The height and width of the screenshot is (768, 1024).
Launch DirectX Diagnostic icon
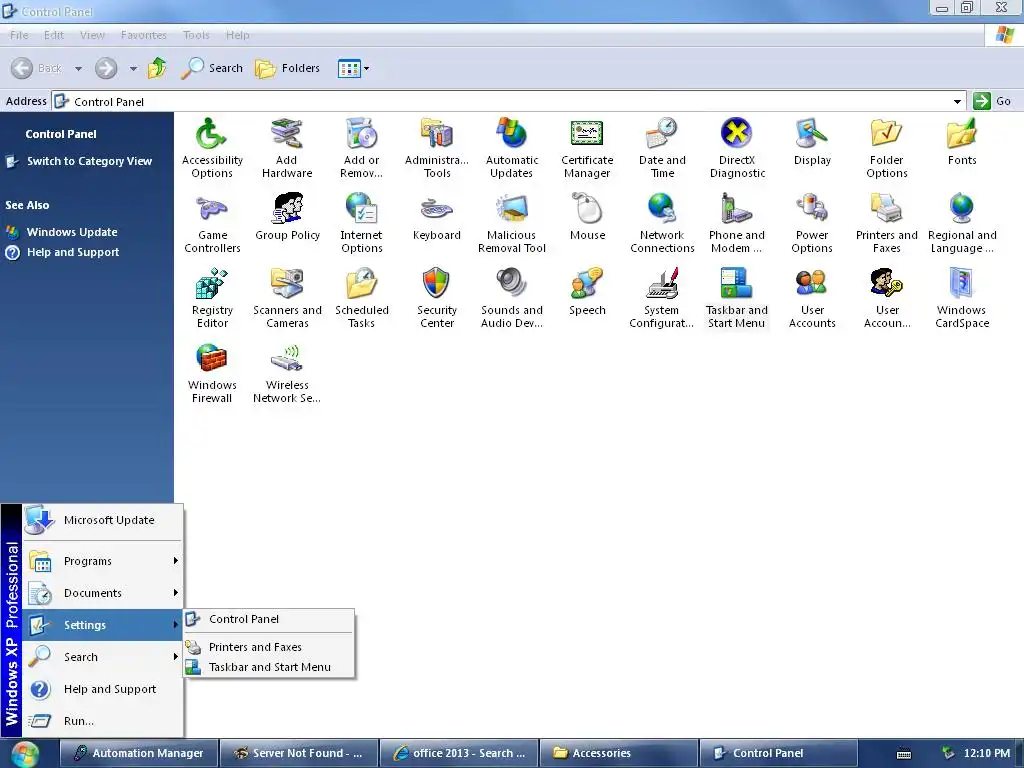pos(737,148)
